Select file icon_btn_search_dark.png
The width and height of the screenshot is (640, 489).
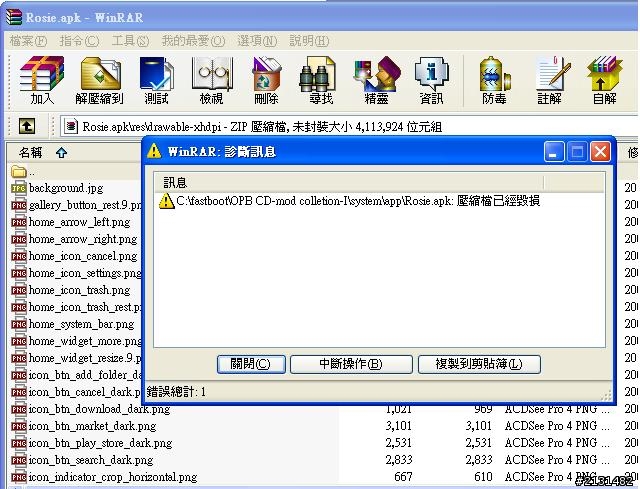[x=91, y=460]
